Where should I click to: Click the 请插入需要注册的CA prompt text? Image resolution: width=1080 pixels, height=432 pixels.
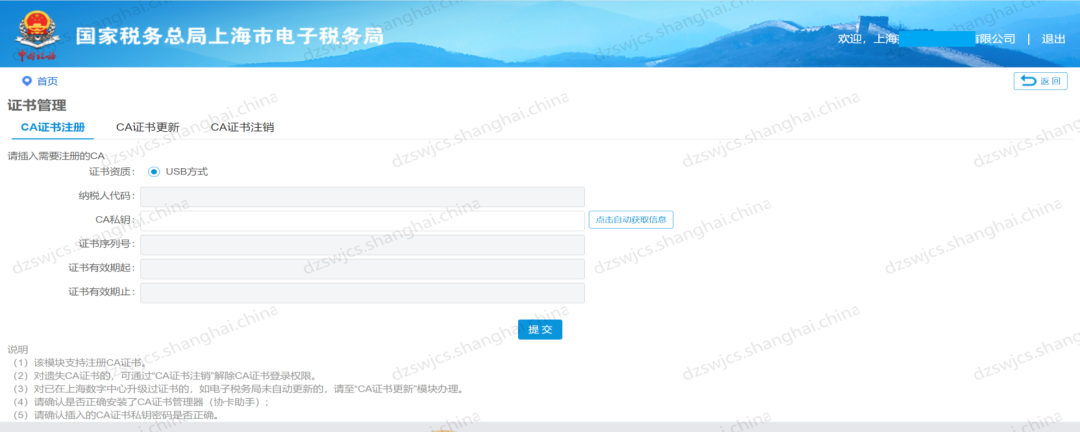[56, 156]
